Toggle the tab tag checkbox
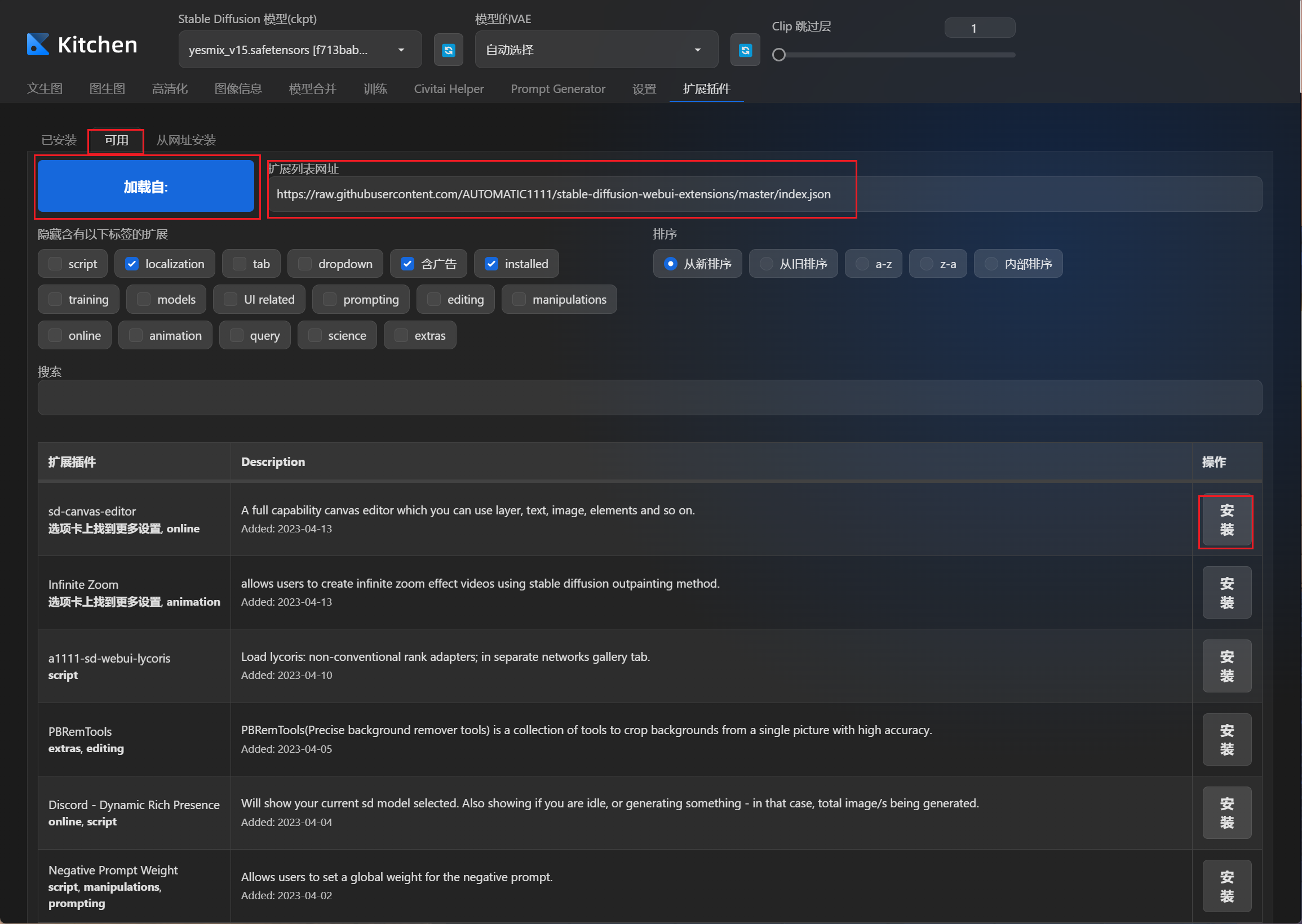 point(240,264)
